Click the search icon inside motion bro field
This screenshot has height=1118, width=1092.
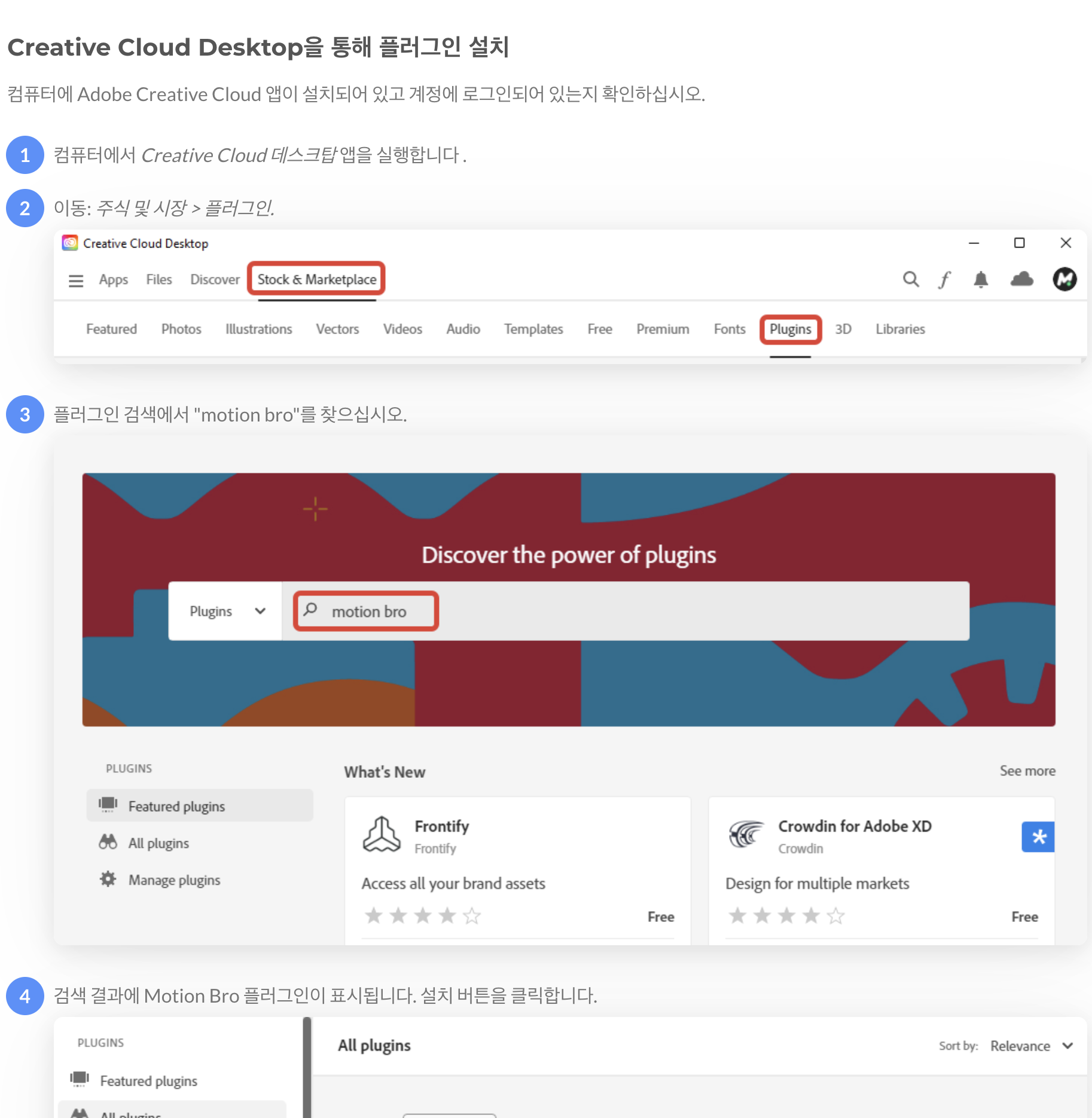click(x=310, y=610)
